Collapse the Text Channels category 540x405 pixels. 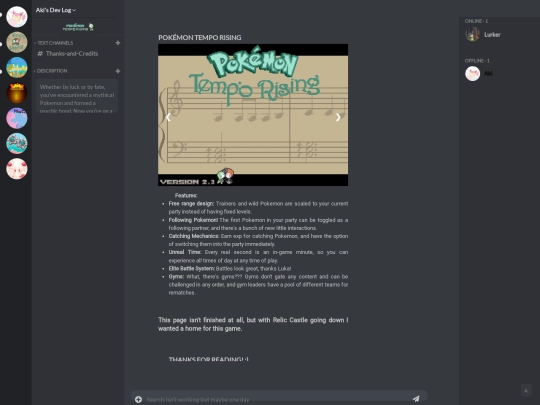click(54, 43)
